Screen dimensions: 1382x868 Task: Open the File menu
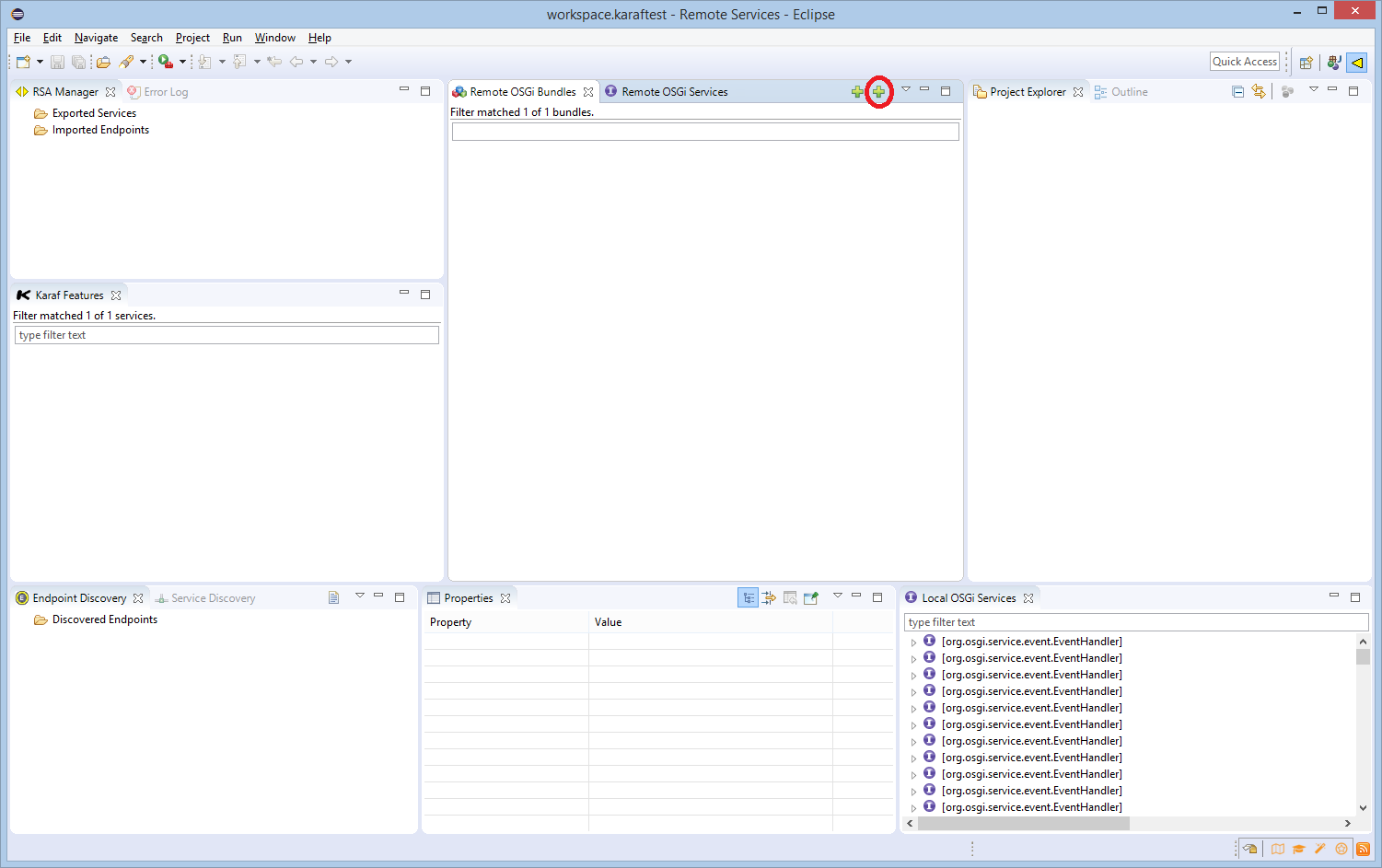tap(22, 38)
